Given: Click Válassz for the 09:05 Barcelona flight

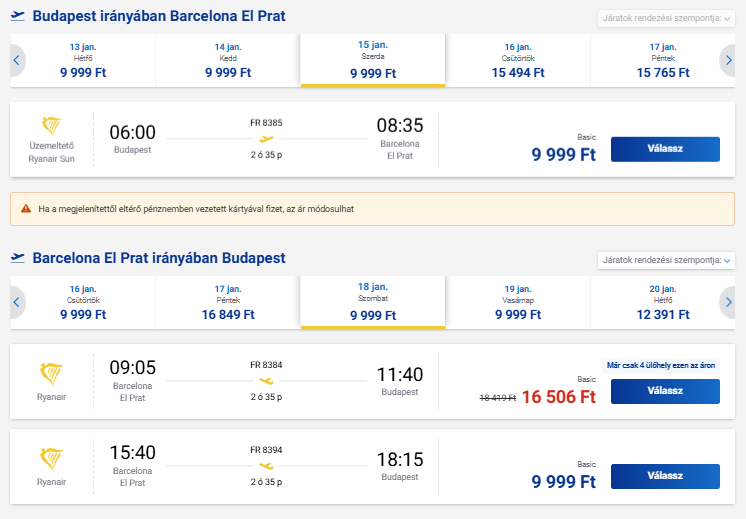Looking at the screenshot, I should click(665, 391).
